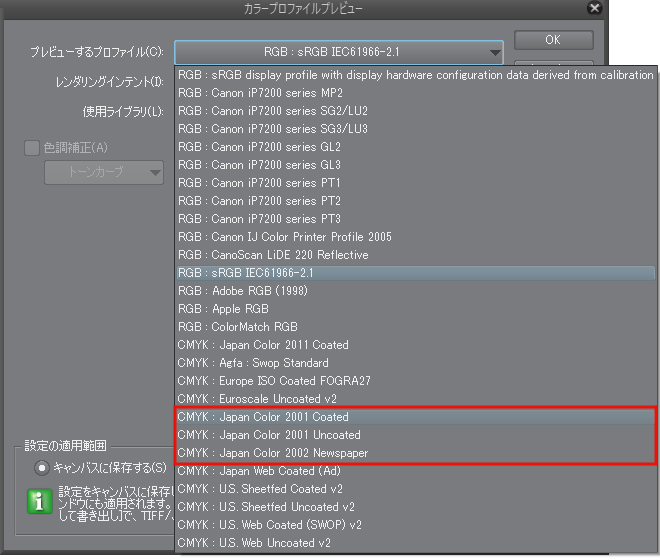Select ColorMatch RGB profile
Image resolution: width=660 pixels, height=560 pixels.
(415, 327)
